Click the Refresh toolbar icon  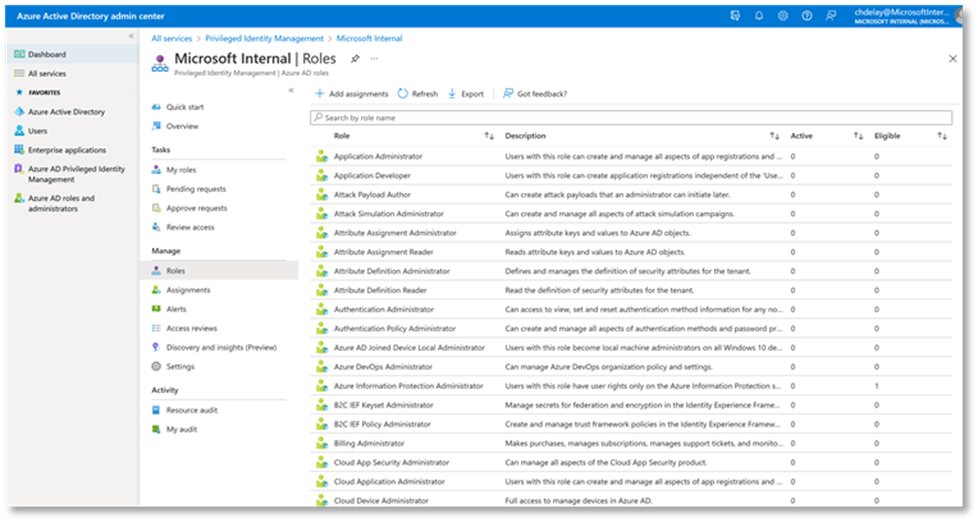[403, 94]
